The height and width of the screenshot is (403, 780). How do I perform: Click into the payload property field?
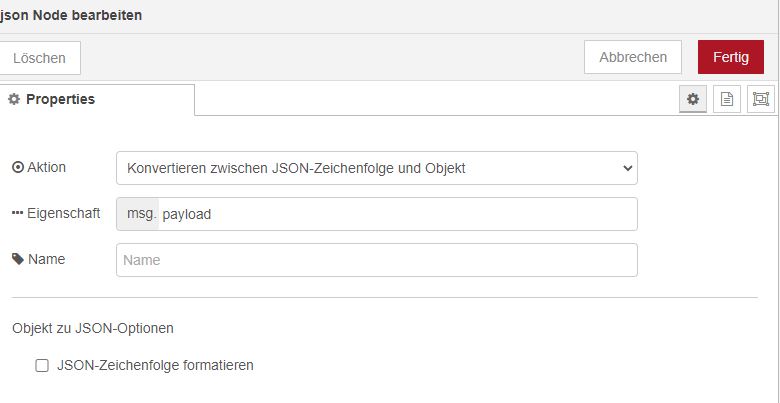(x=395, y=214)
